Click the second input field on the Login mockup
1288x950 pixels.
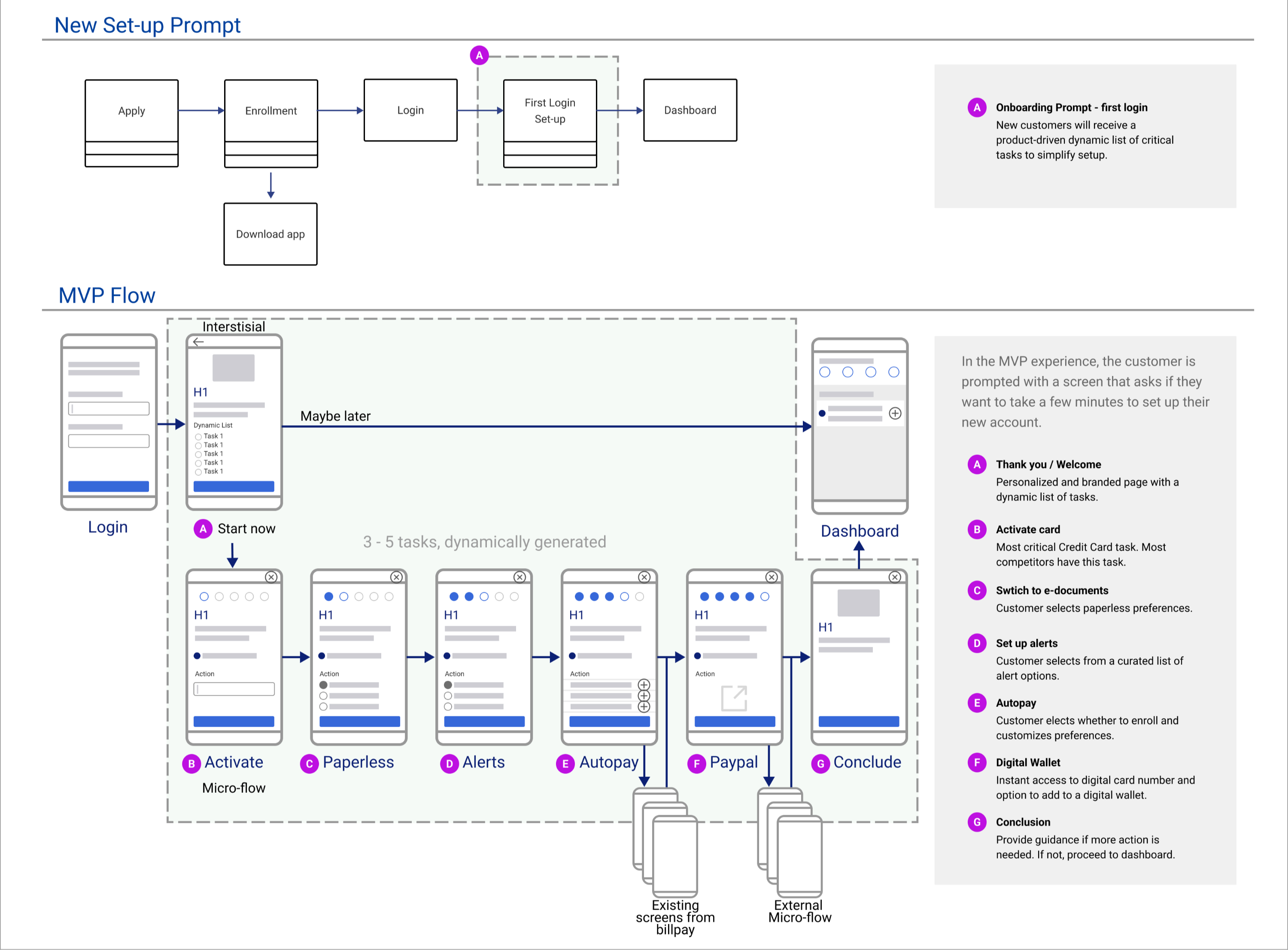point(109,441)
